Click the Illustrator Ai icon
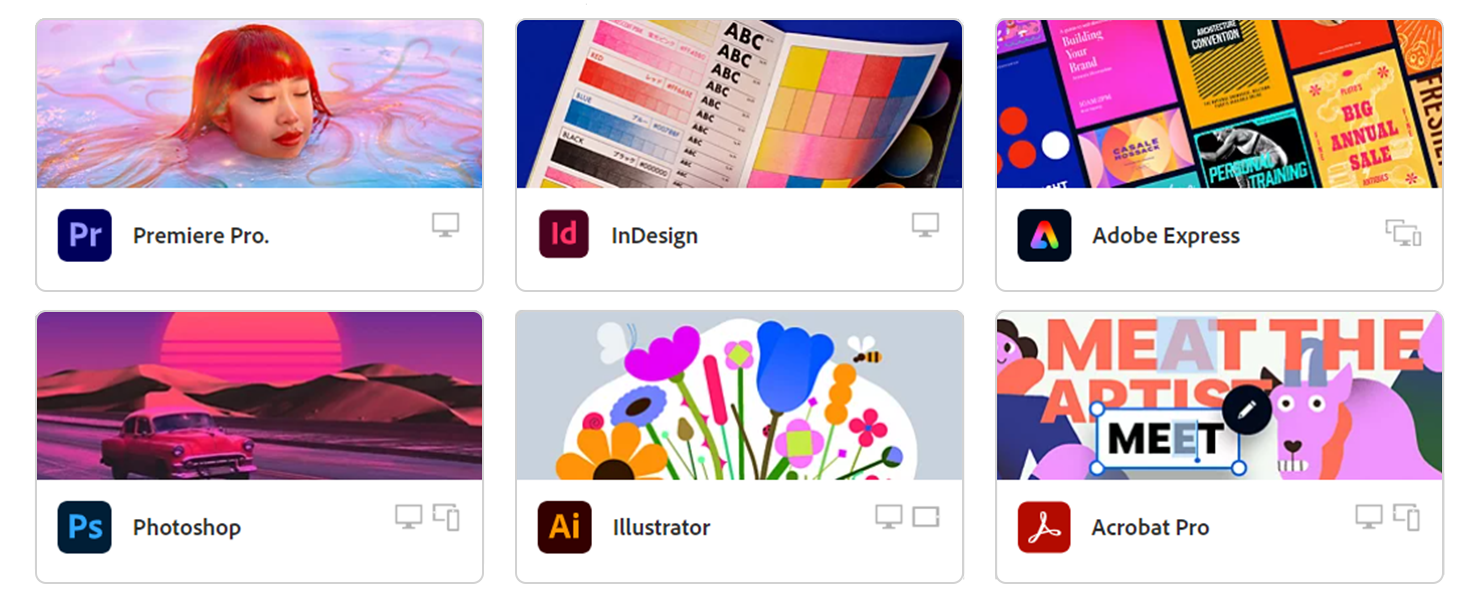The height and width of the screenshot is (600, 1464). coord(565,527)
